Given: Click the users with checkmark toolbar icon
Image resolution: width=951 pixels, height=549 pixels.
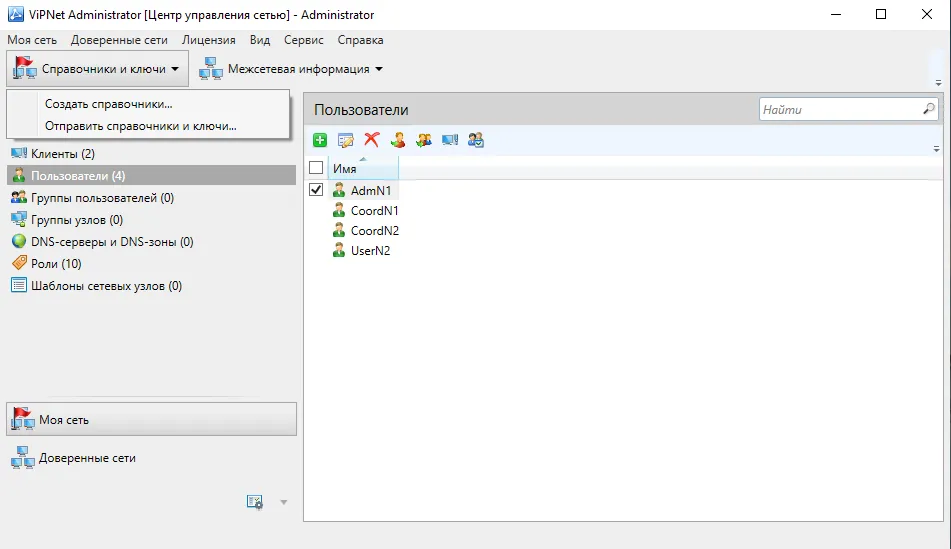Looking at the screenshot, I should tap(476, 140).
